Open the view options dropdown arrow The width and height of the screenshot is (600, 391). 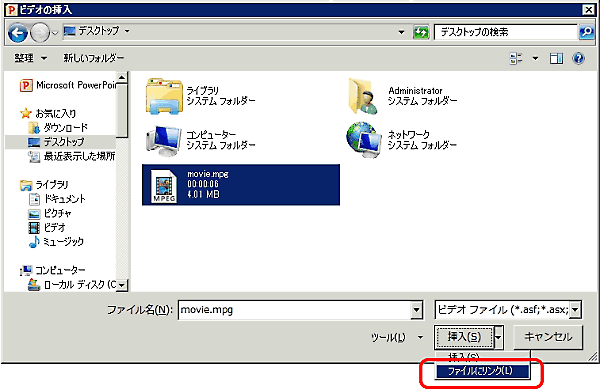(535, 59)
